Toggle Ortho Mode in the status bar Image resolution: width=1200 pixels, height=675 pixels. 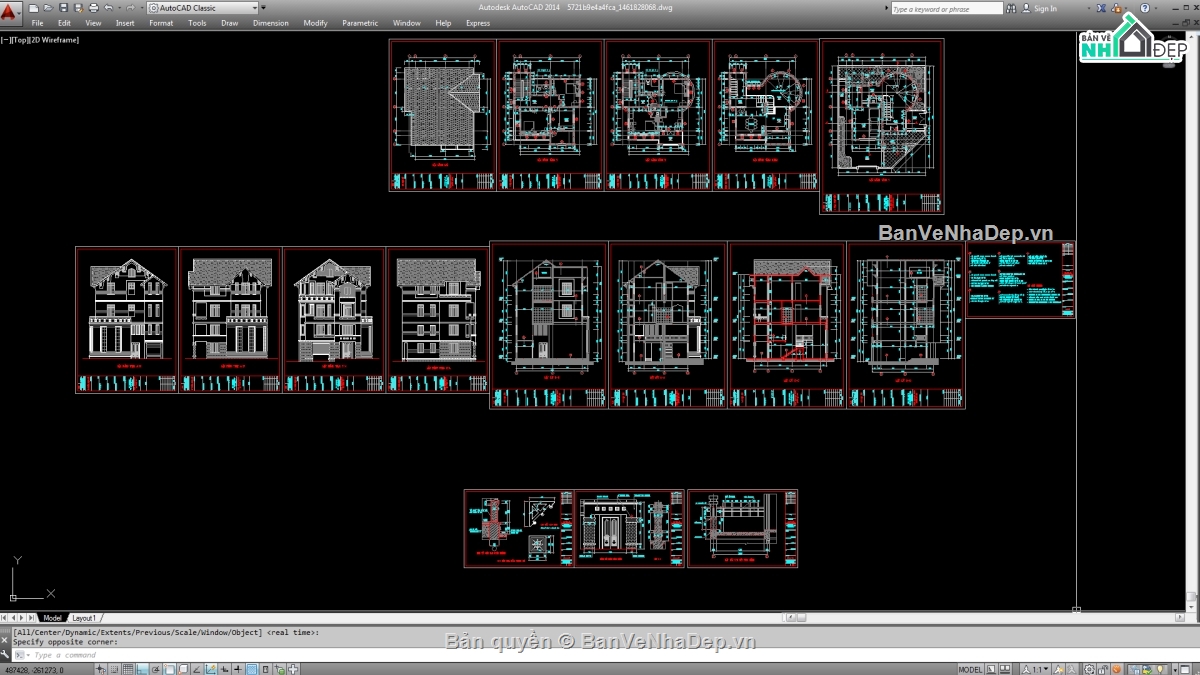[x=141, y=668]
